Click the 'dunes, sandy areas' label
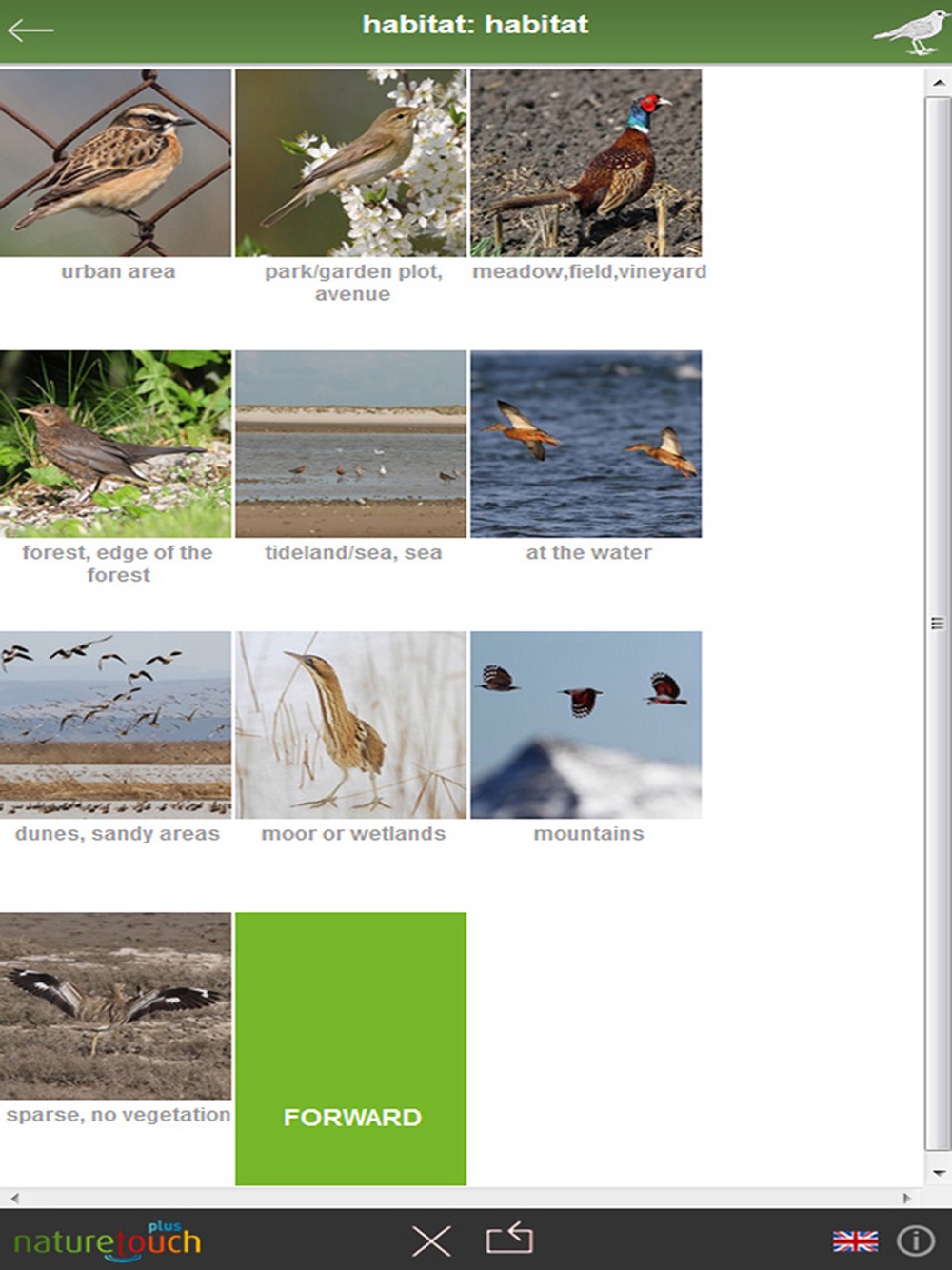Screen dimensions: 952x1270 (x=117, y=834)
